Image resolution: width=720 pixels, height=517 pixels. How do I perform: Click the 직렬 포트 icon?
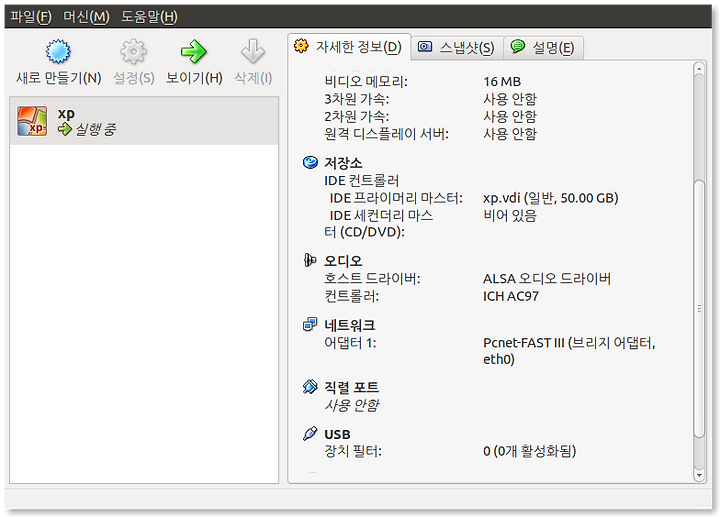tap(310, 387)
